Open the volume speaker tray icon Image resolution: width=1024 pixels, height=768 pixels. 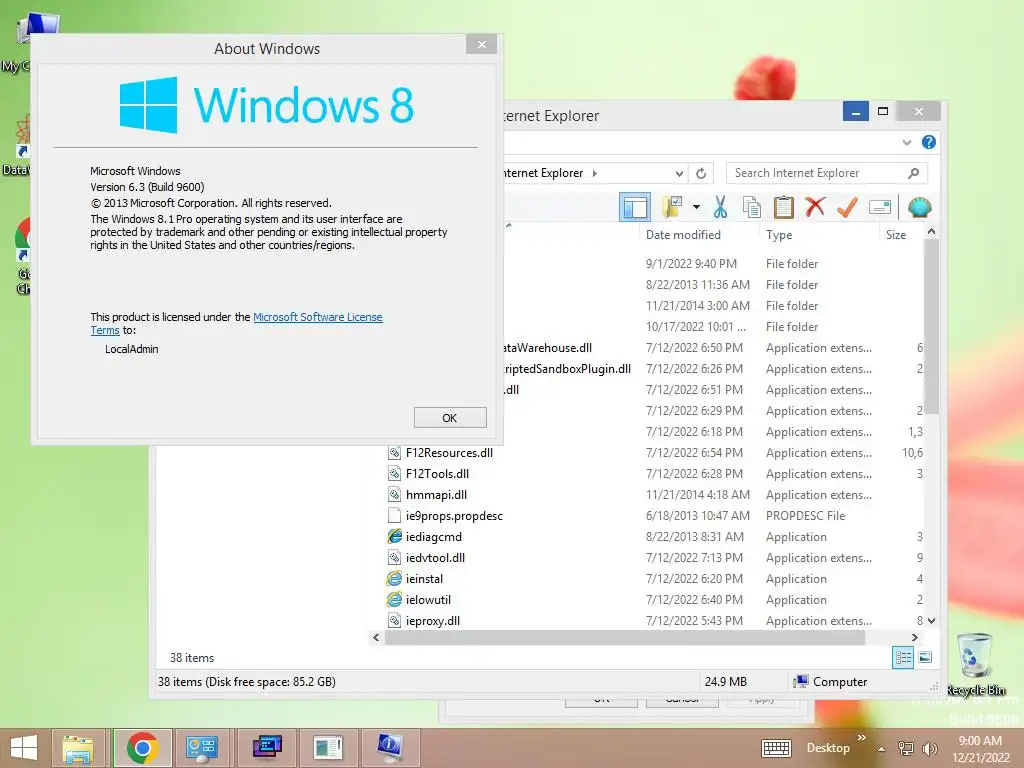929,749
